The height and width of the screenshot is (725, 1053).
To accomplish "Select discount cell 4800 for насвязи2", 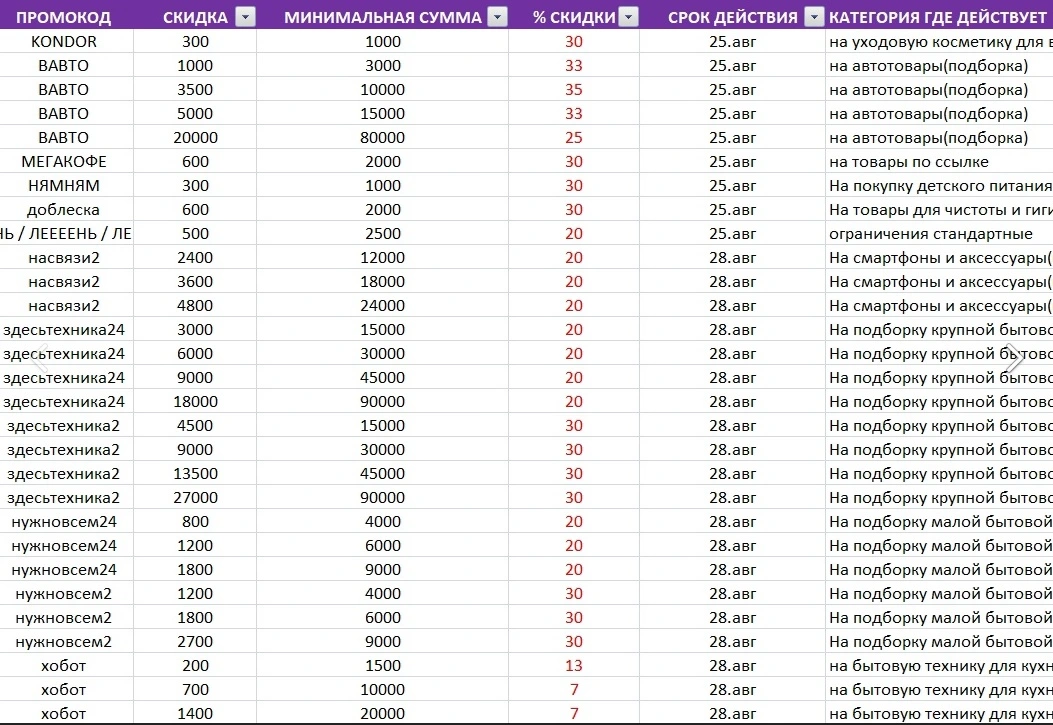I will [195, 306].
